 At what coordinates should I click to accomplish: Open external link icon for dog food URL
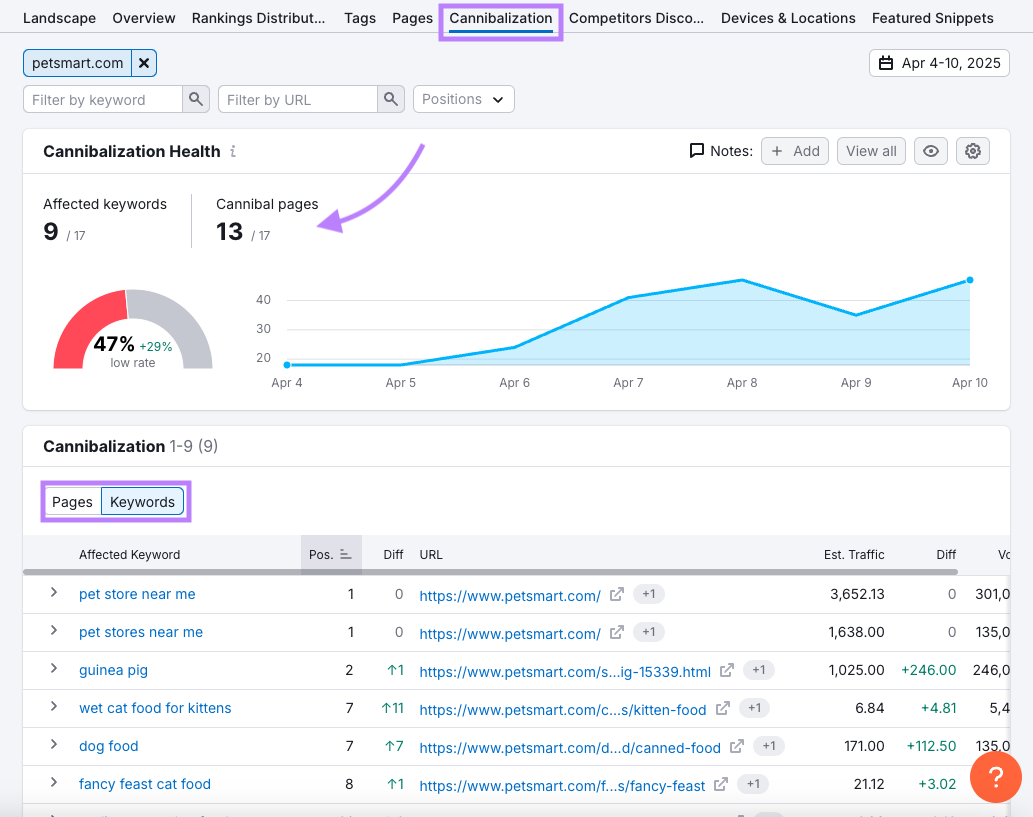pos(737,746)
